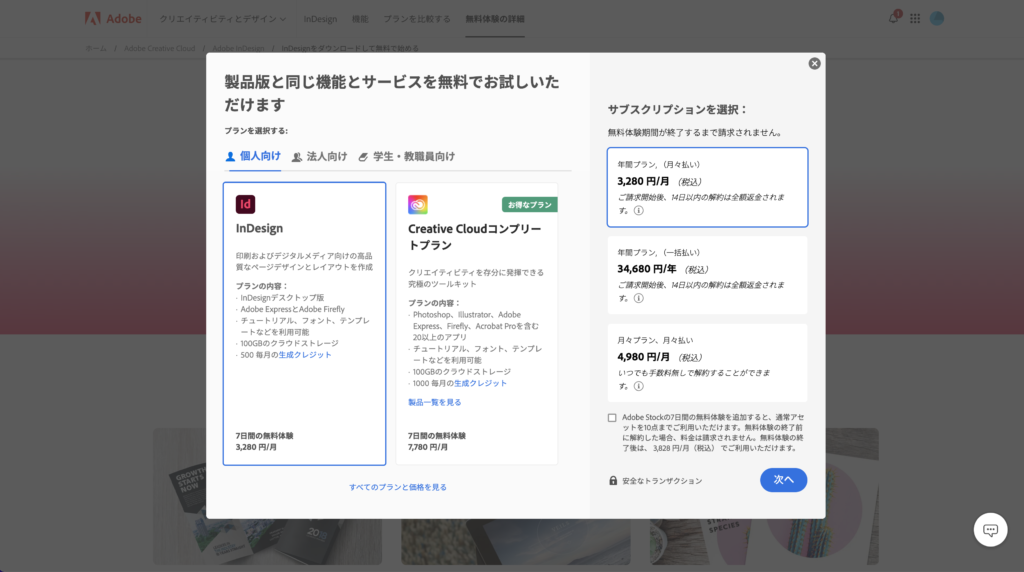The image size is (1024, 572).
Task: Select 年間プラン一括払い 34,680円/年 option
Action: 707,275
